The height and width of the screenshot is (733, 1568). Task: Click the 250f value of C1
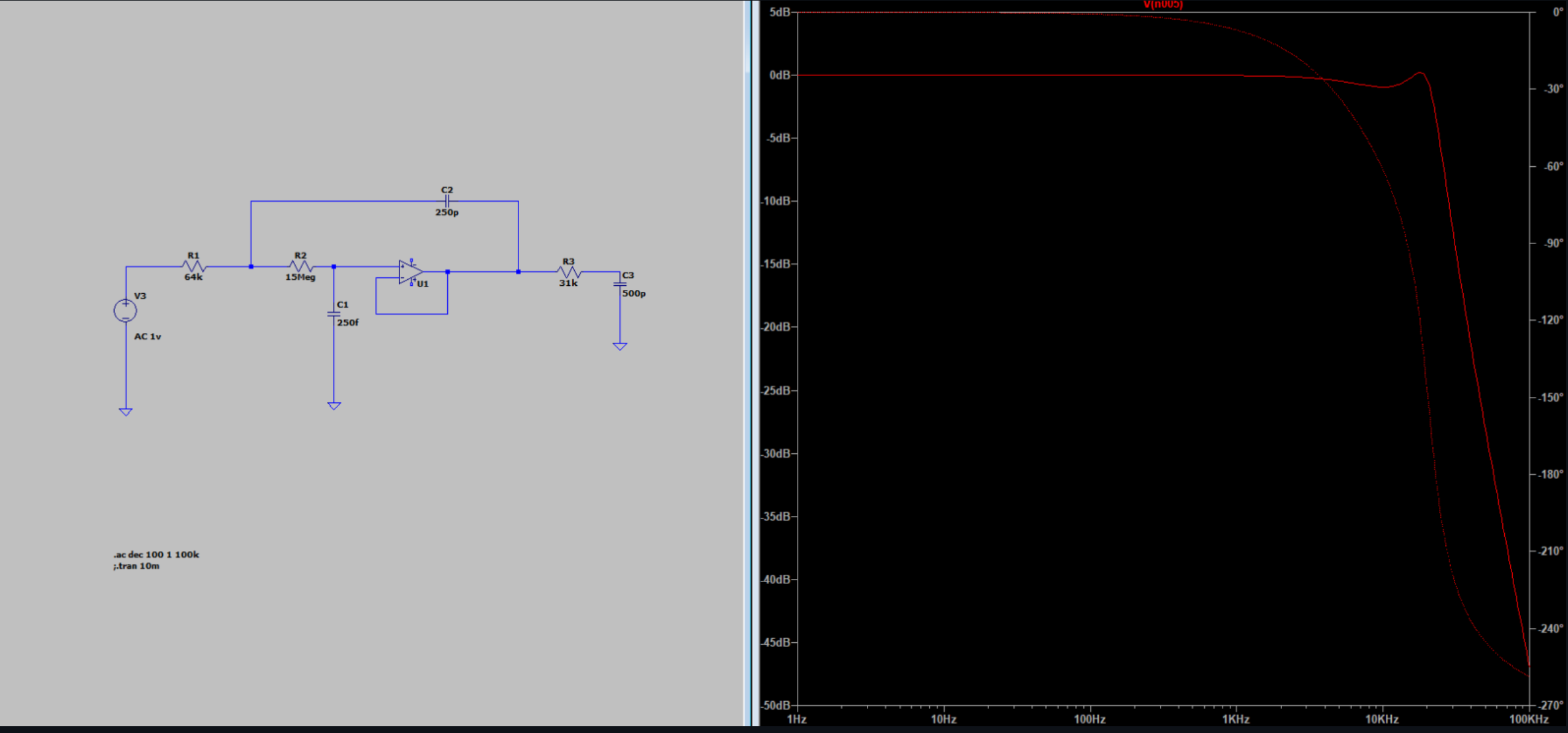[347, 323]
